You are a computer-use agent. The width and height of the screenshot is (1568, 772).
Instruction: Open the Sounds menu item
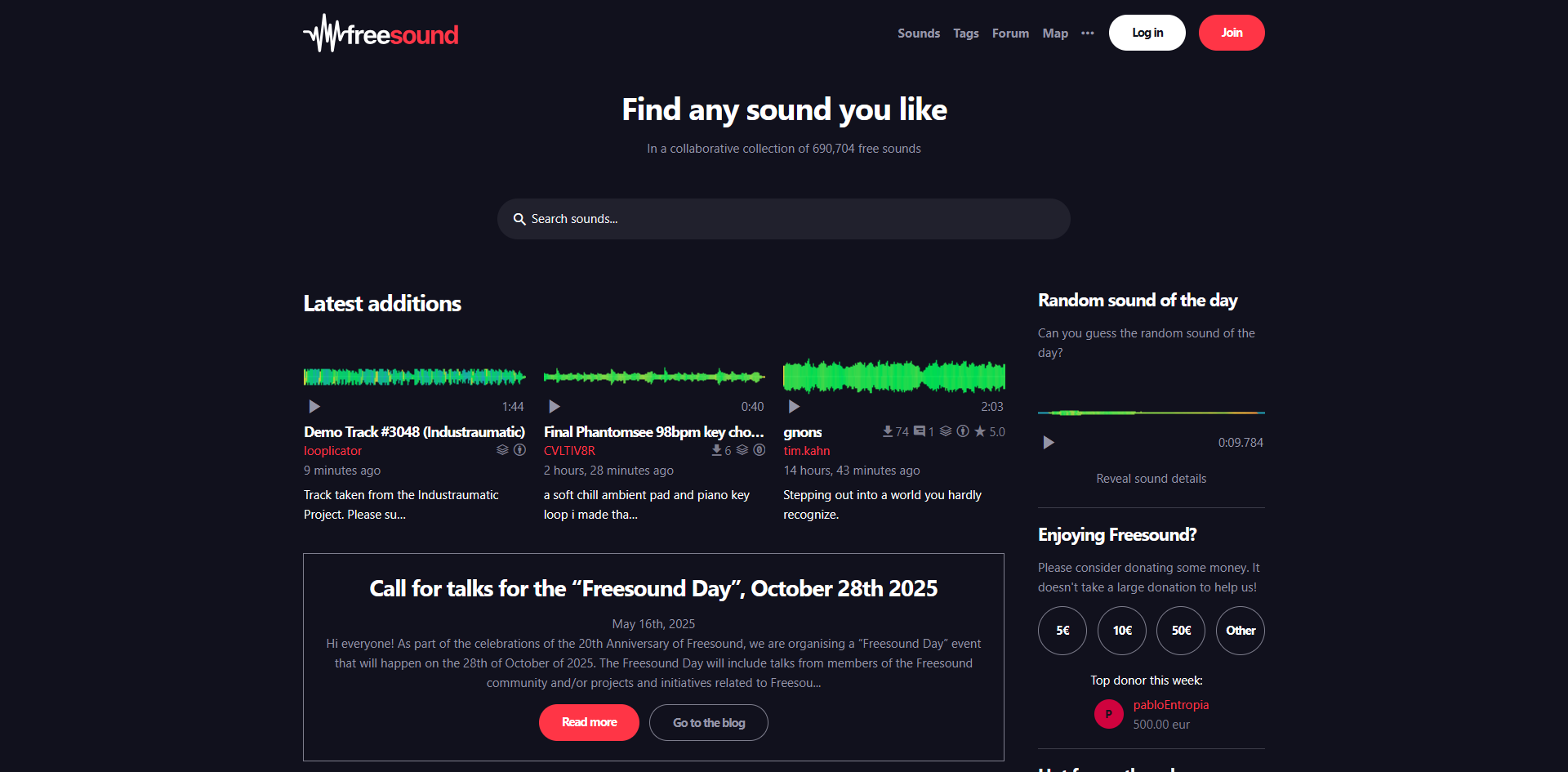[919, 33]
